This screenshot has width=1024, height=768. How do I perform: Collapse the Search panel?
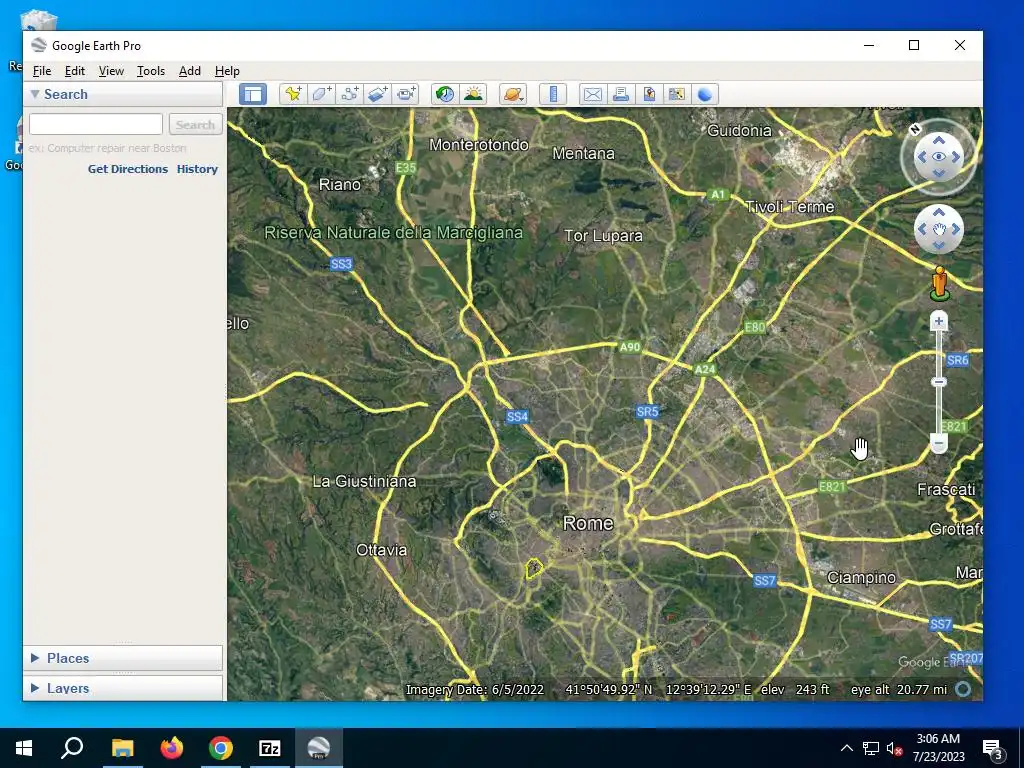tap(35, 94)
